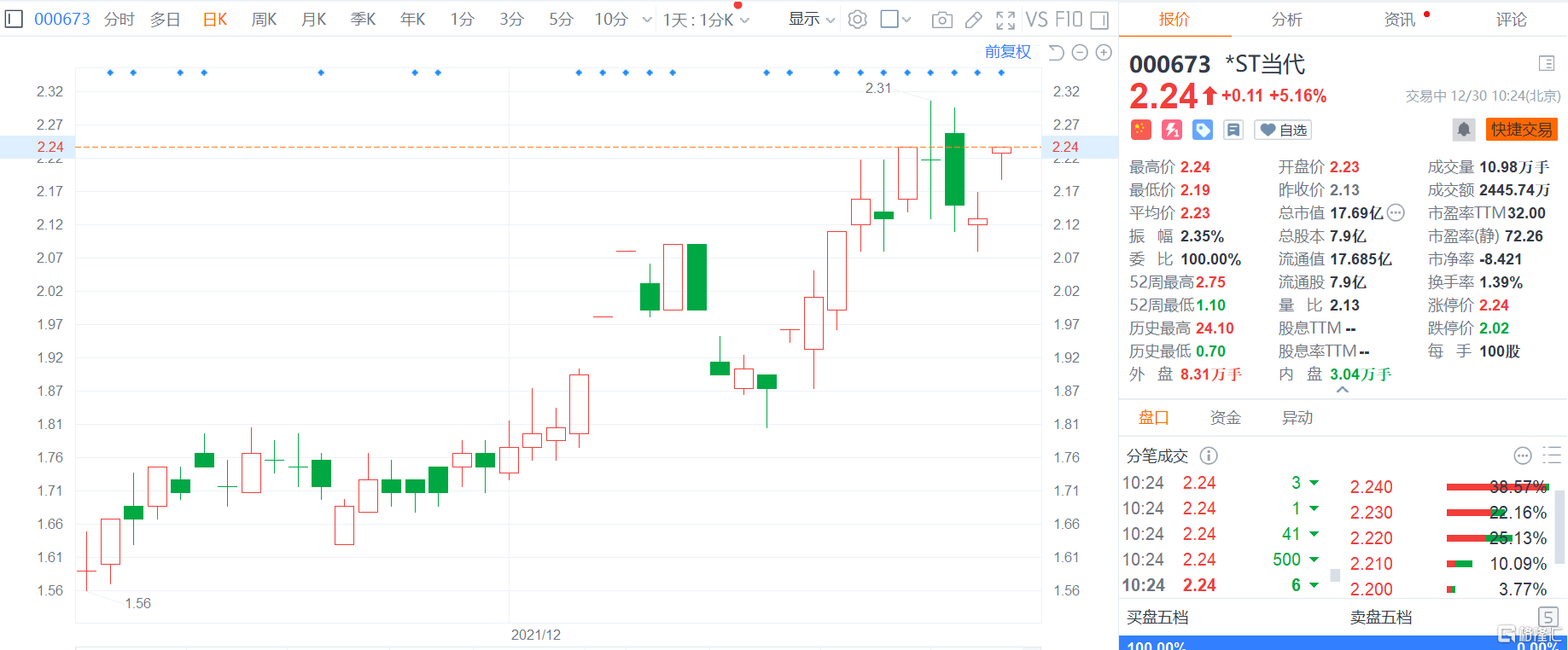Toggle 自选 favorite heart button
The image size is (1568, 650).
point(1283,130)
